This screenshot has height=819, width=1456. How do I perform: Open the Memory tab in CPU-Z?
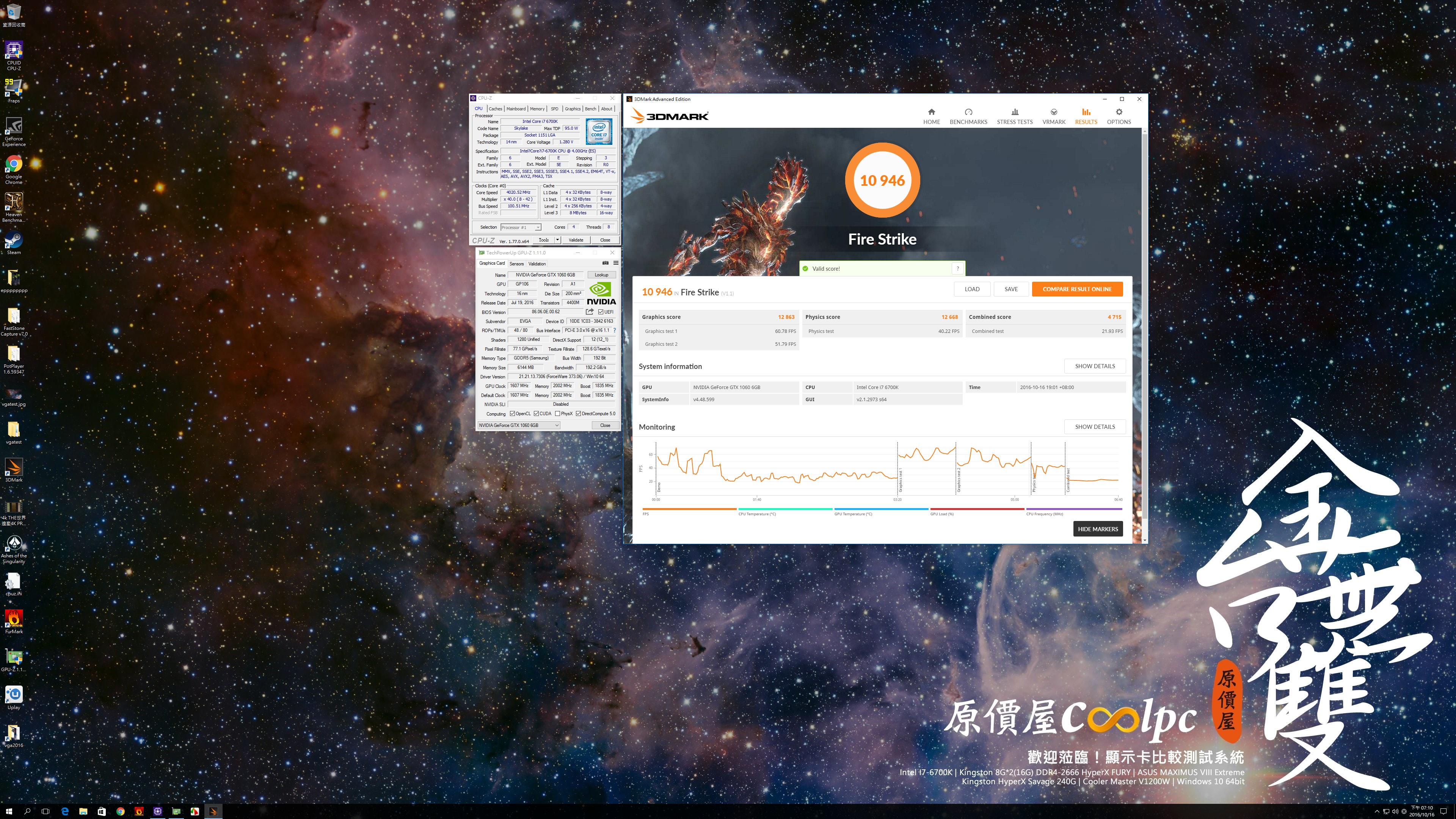click(x=537, y=108)
